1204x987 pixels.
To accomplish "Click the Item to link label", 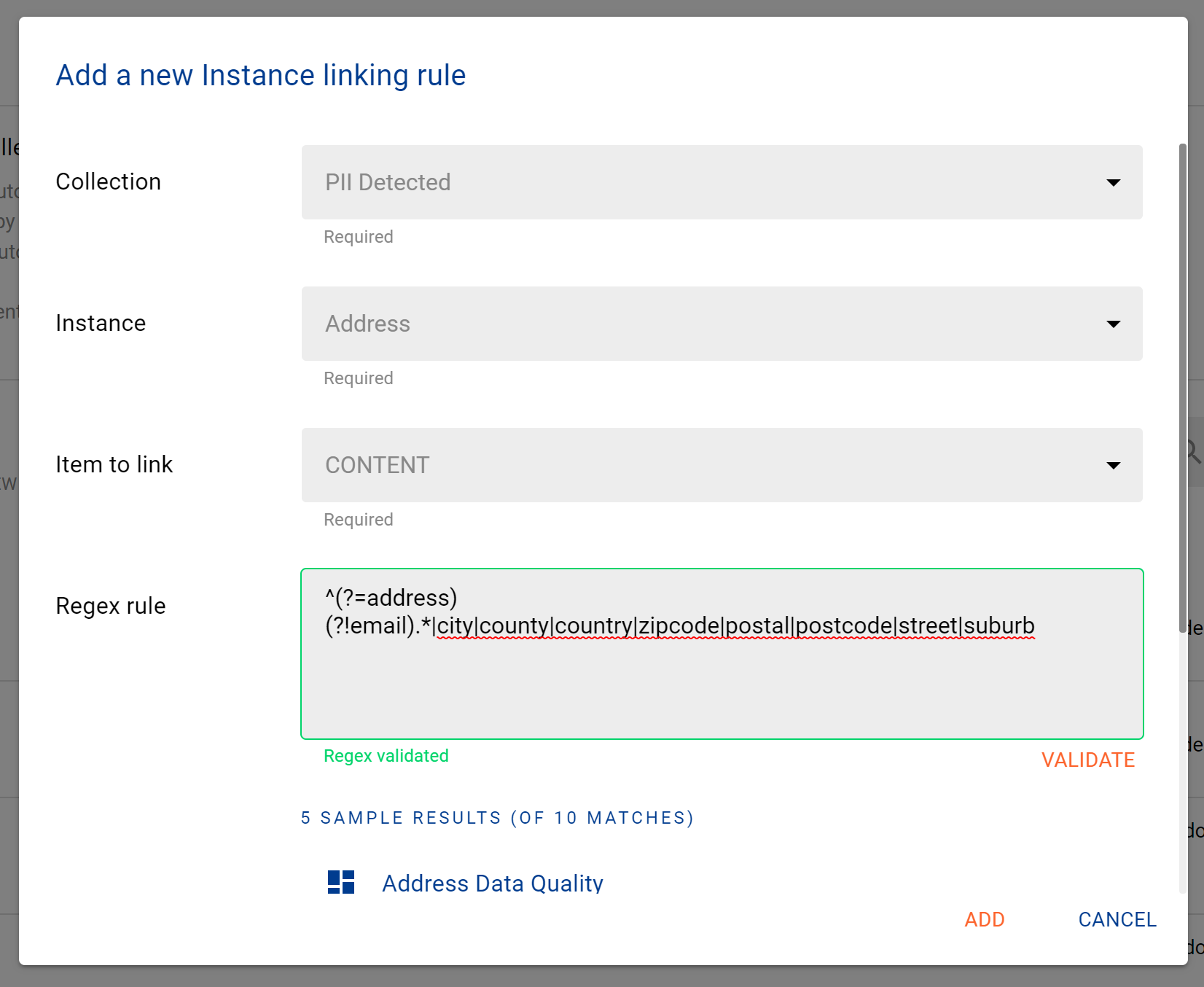I will [x=114, y=464].
